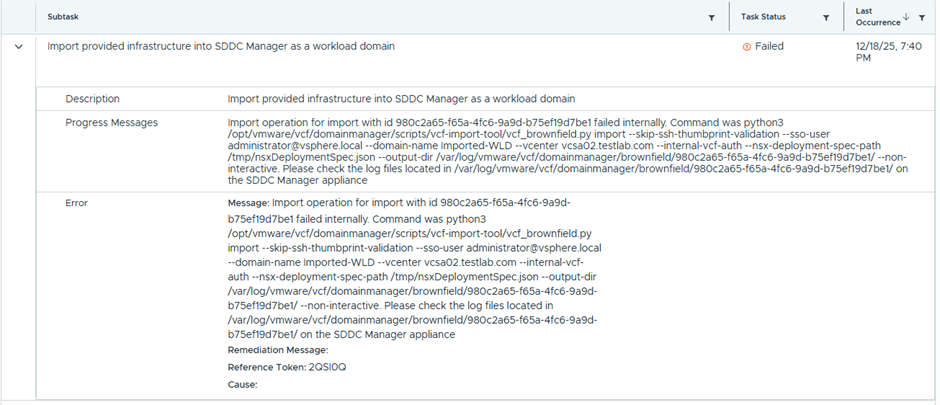Screen dimensions: 940x405
Task: Click the Description value text
Action: click(x=401, y=99)
